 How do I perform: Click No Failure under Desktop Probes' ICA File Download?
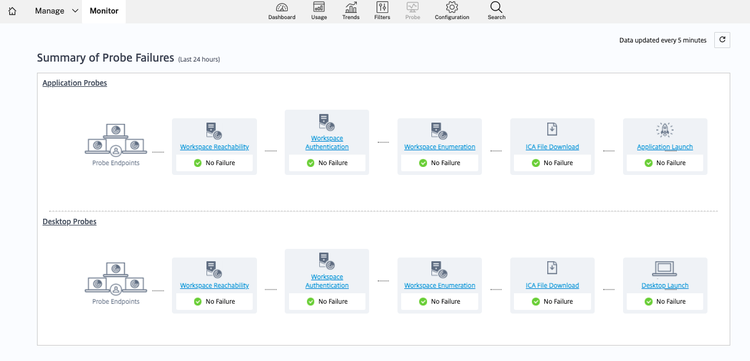pos(552,302)
